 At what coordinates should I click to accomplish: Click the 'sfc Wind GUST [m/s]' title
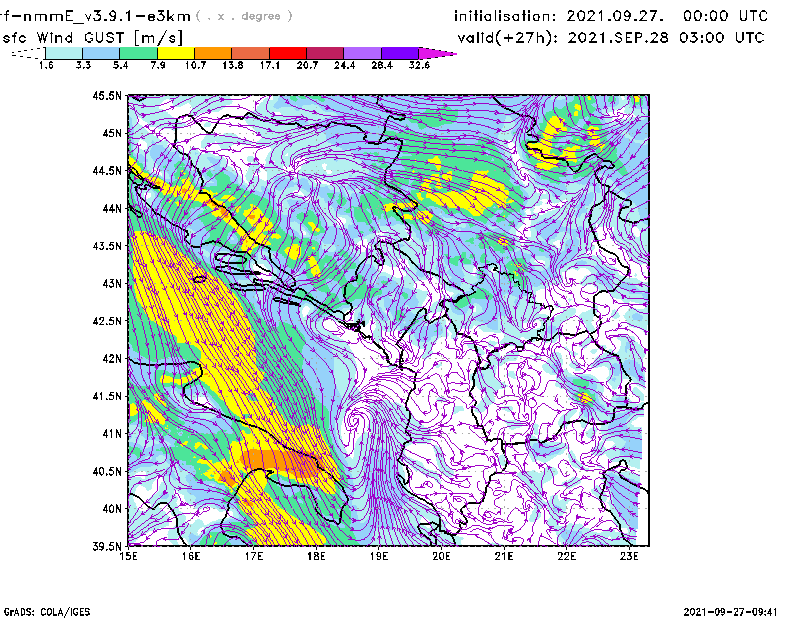click(93, 38)
